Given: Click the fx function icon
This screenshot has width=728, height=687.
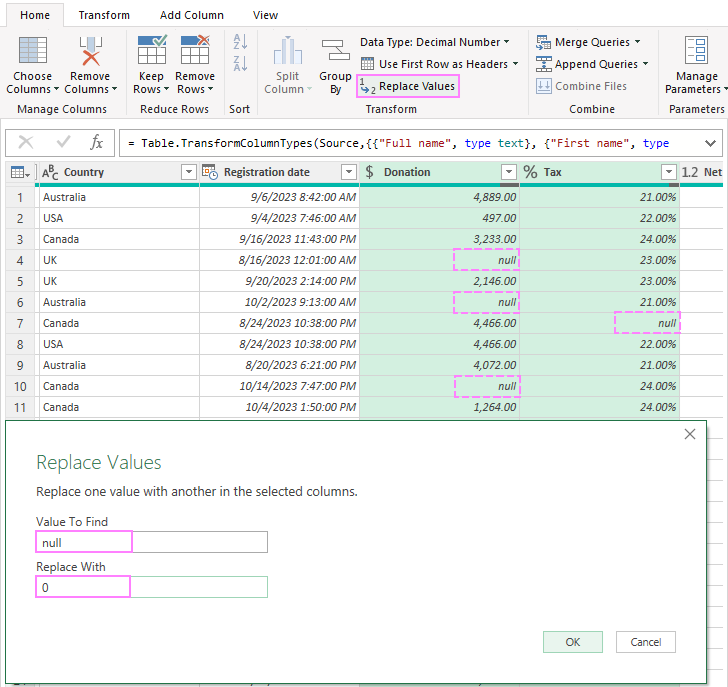Looking at the screenshot, I should tap(96, 143).
